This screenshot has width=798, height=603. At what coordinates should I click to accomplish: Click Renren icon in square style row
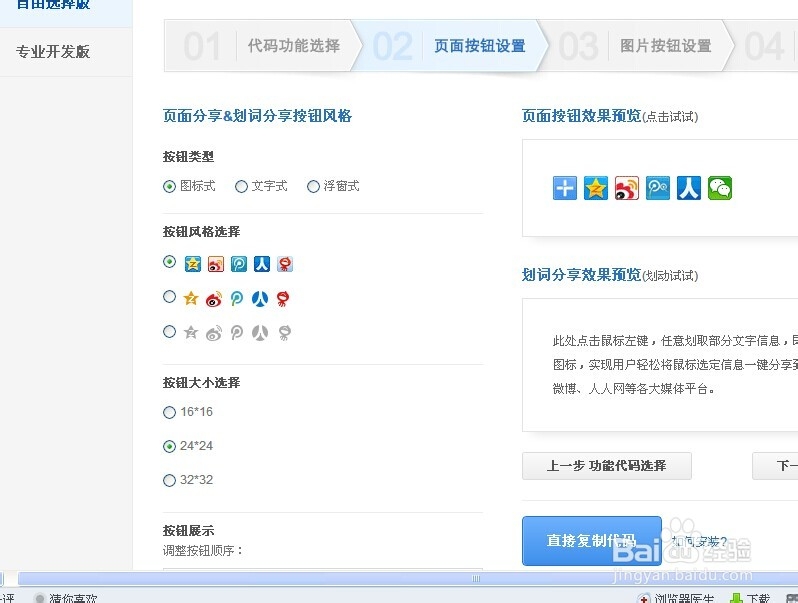[x=262, y=264]
